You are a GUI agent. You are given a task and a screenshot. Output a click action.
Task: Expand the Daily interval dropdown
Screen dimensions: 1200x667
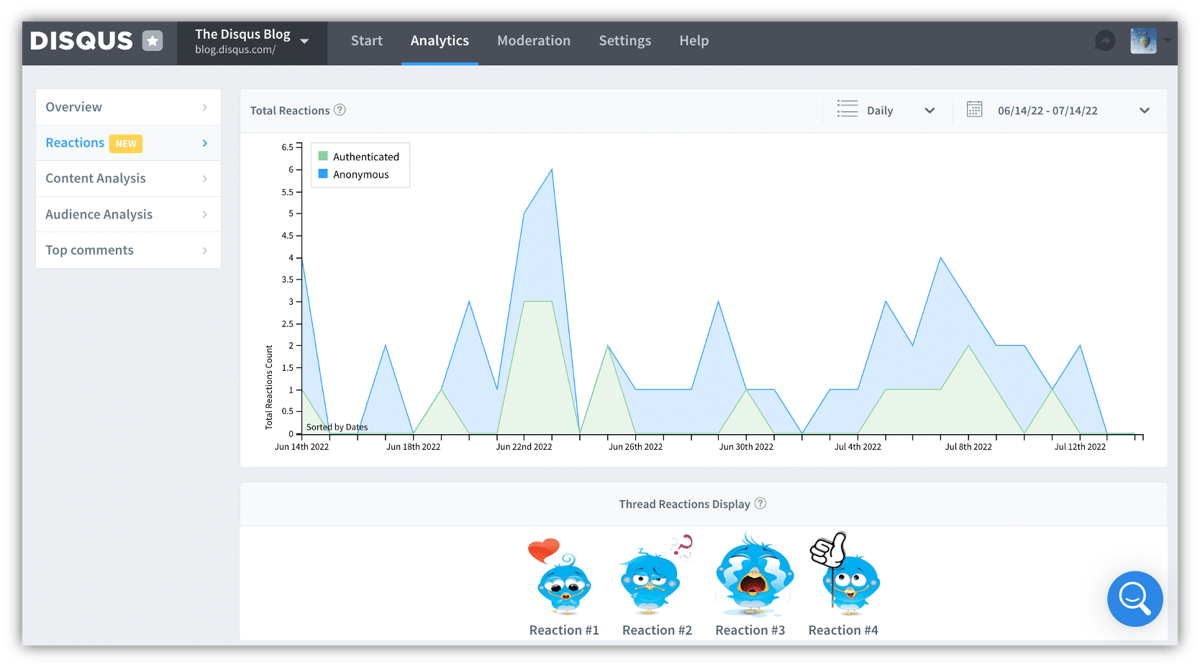coord(929,110)
